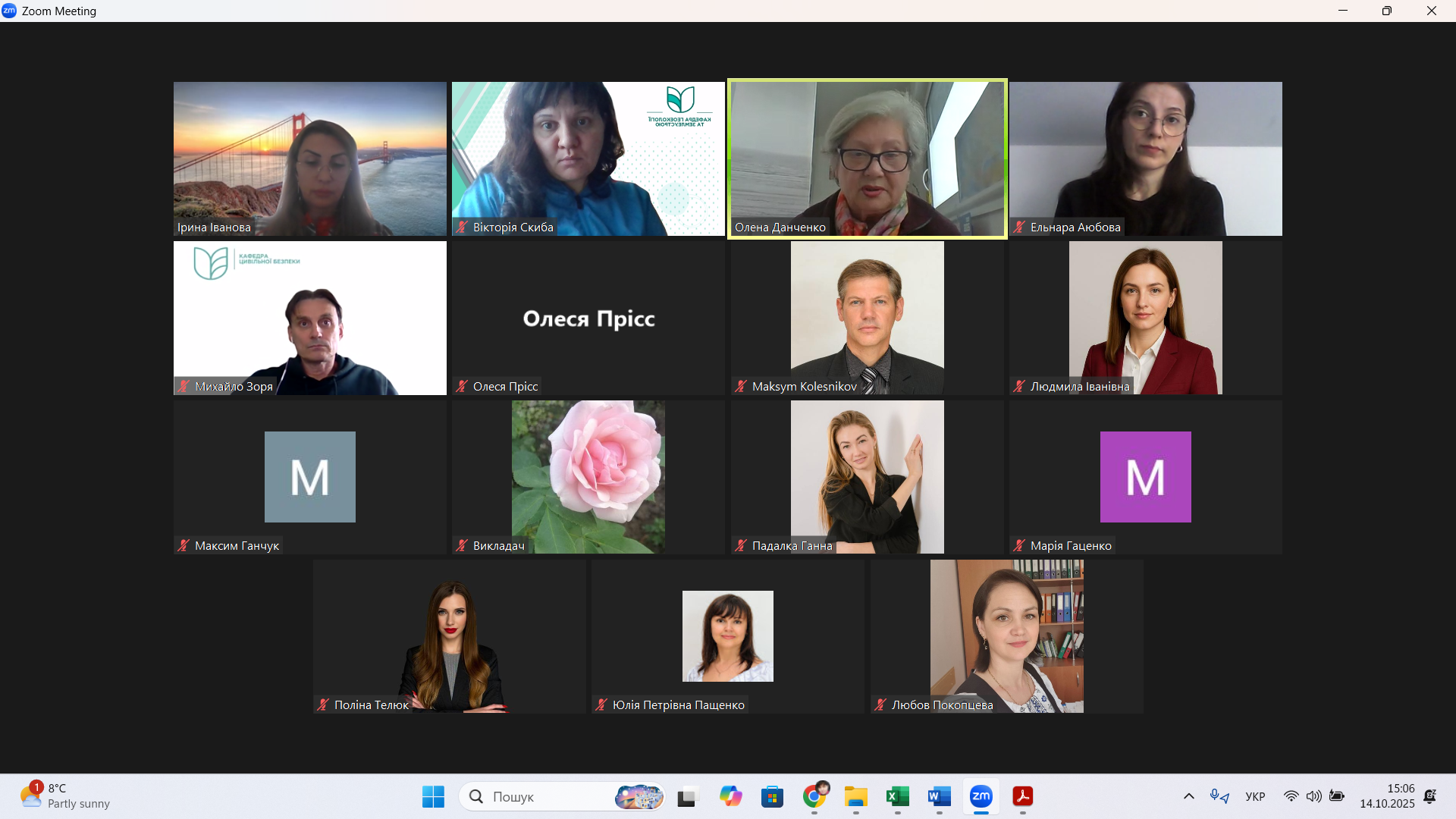Open the Zoom app from the taskbar
1456x819 pixels.
coord(981,796)
